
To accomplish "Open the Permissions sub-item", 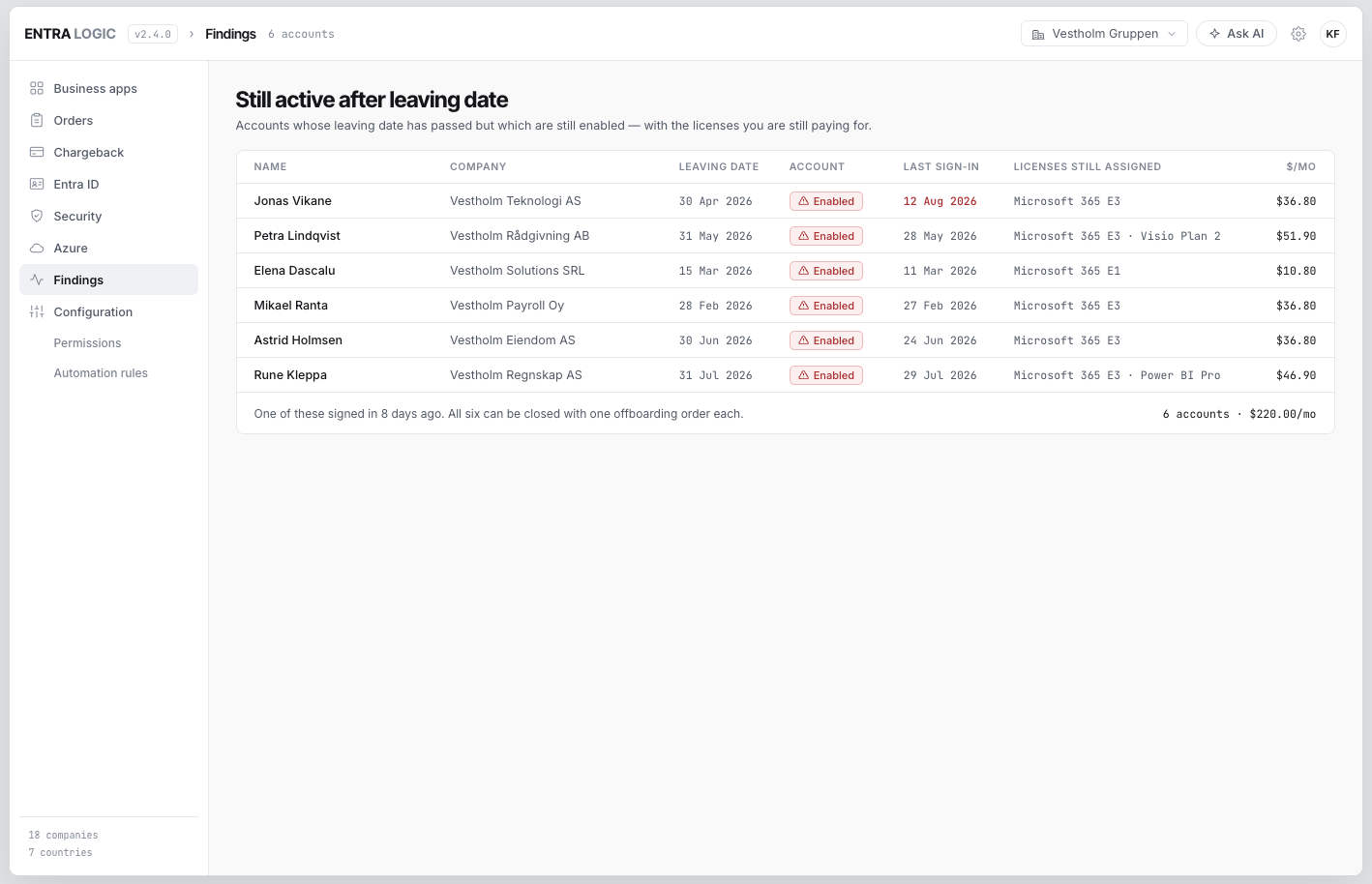I will (x=87, y=343).
